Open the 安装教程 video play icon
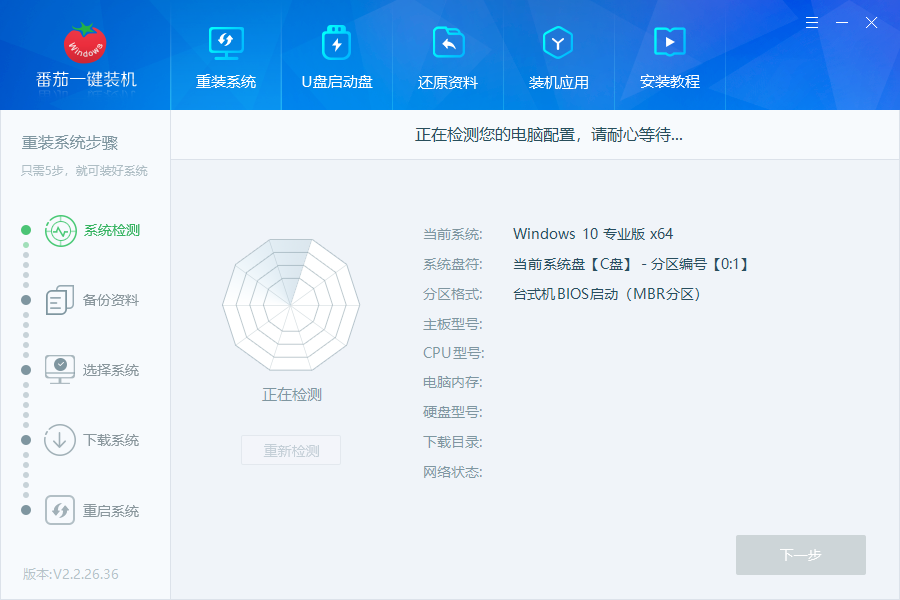 (x=670, y=42)
